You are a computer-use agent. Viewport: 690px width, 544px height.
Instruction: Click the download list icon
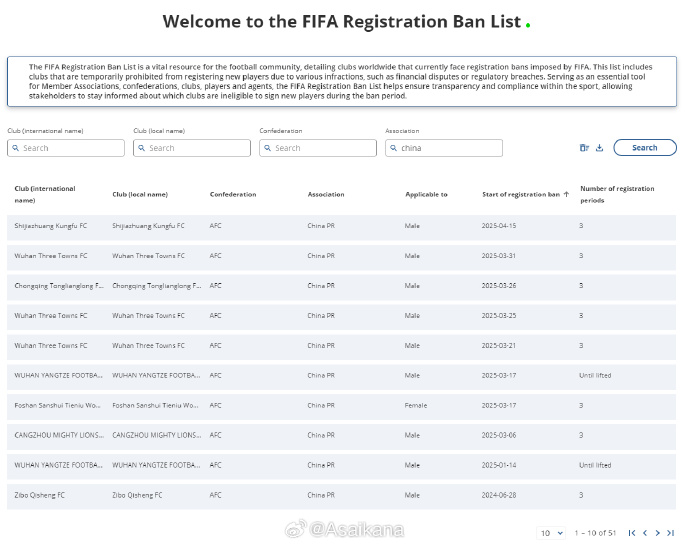[x=599, y=148]
